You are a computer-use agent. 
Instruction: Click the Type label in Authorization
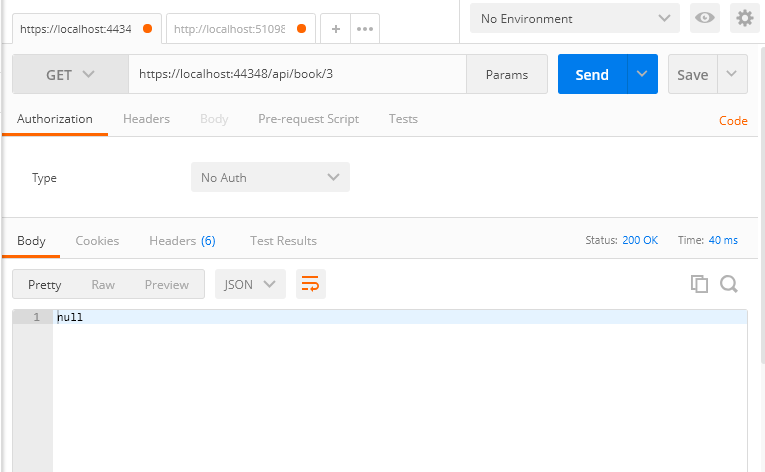(44, 178)
